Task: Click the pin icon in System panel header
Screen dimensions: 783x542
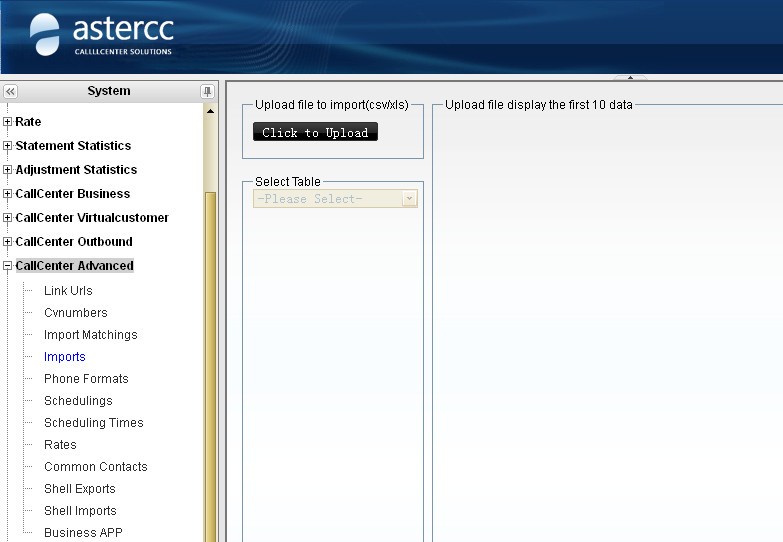Action: tap(207, 91)
